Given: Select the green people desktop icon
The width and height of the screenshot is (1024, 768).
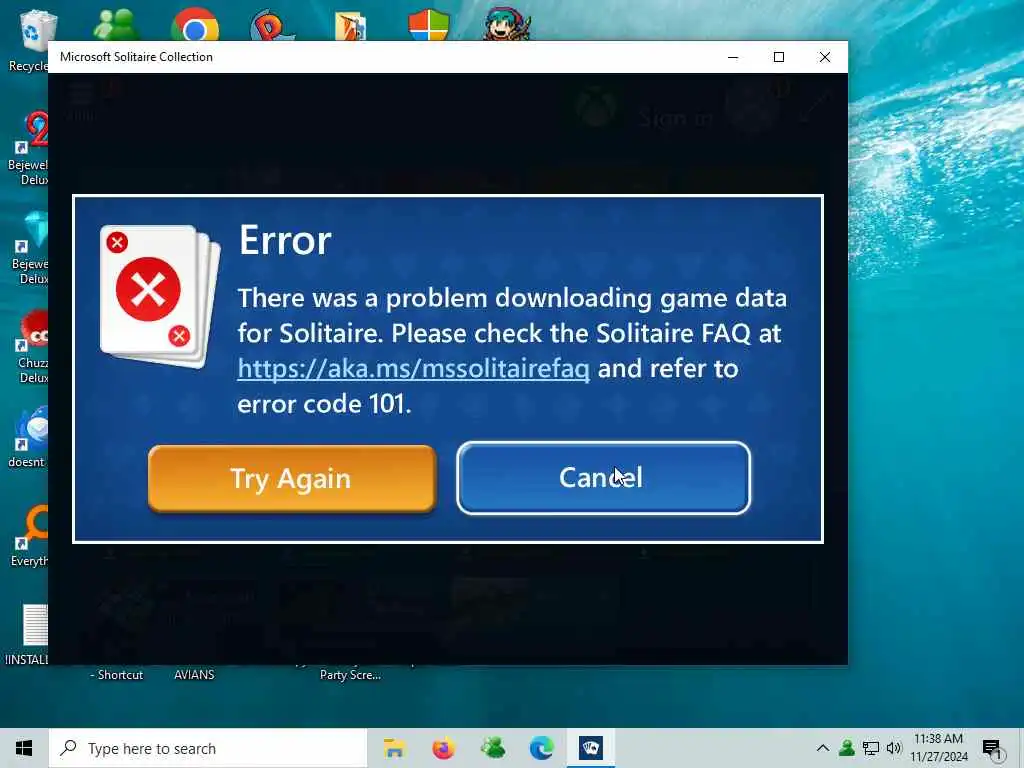Looking at the screenshot, I should pos(116,25).
